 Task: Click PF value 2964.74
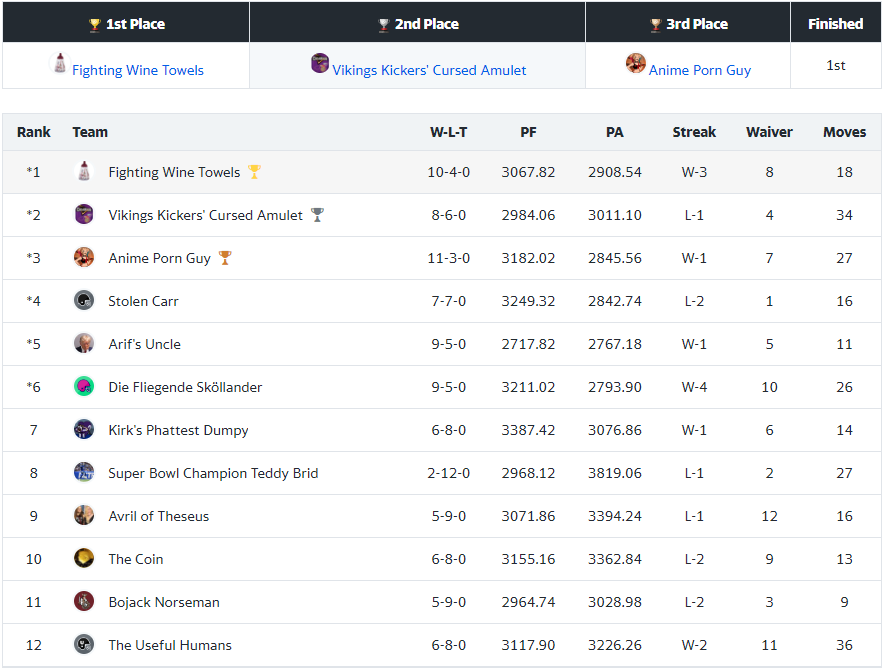[x=528, y=602]
